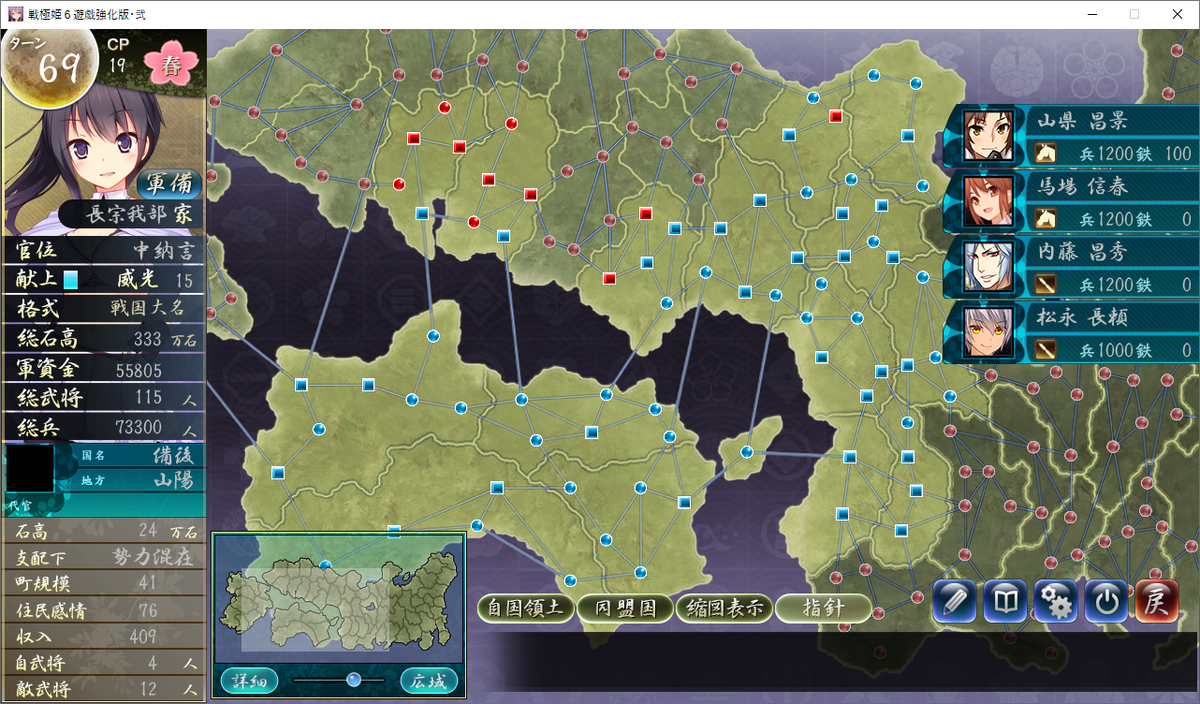This screenshot has height=704, width=1200.
Task: Toggle 縮図表示 miniature map display
Action: (x=724, y=608)
